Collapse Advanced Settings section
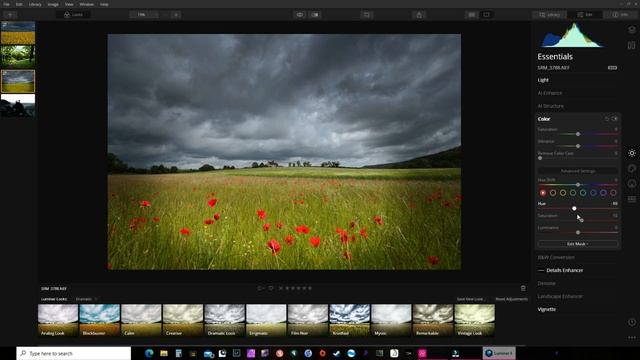 coord(578,171)
